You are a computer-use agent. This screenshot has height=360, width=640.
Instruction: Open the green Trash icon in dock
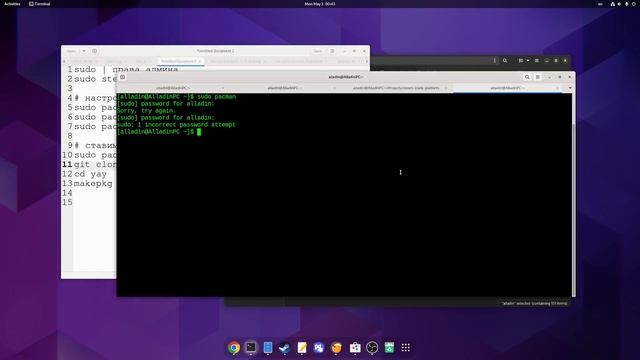(389, 347)
